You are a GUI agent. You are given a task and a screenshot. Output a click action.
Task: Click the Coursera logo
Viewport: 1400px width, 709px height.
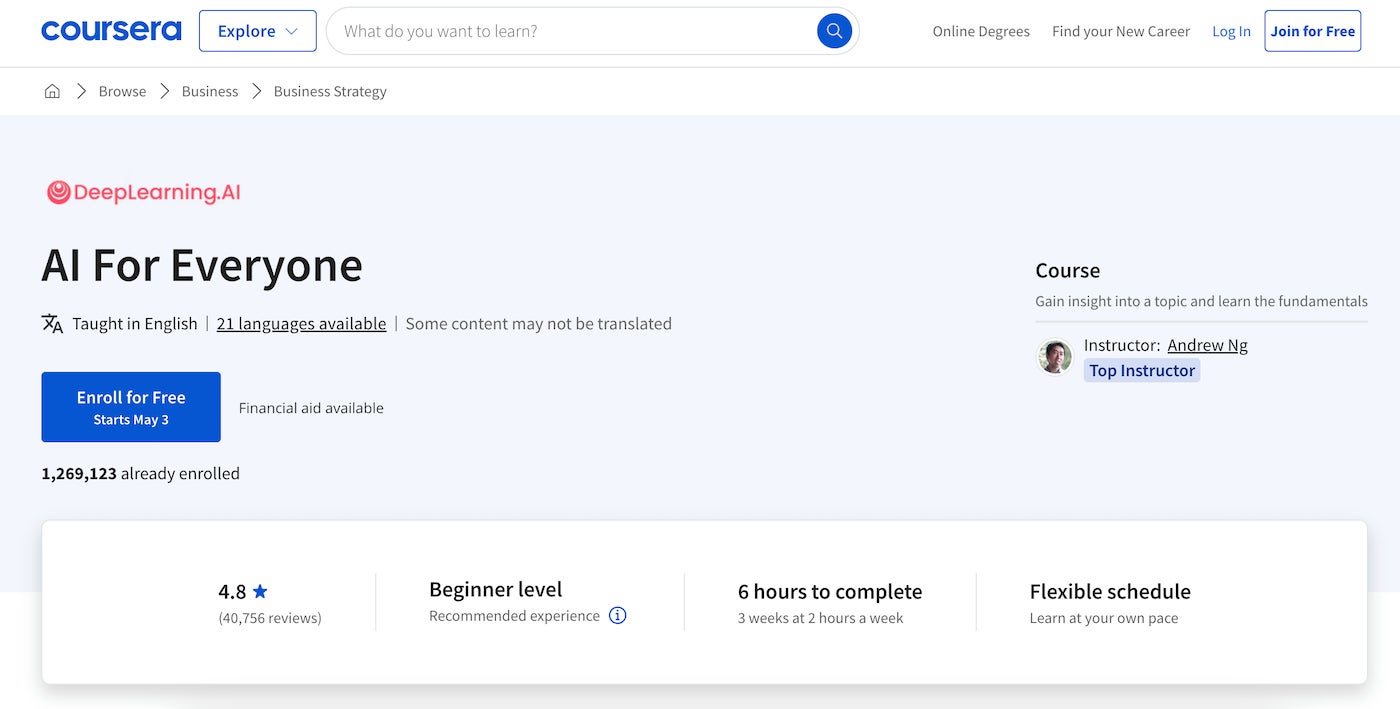[111, 31]
